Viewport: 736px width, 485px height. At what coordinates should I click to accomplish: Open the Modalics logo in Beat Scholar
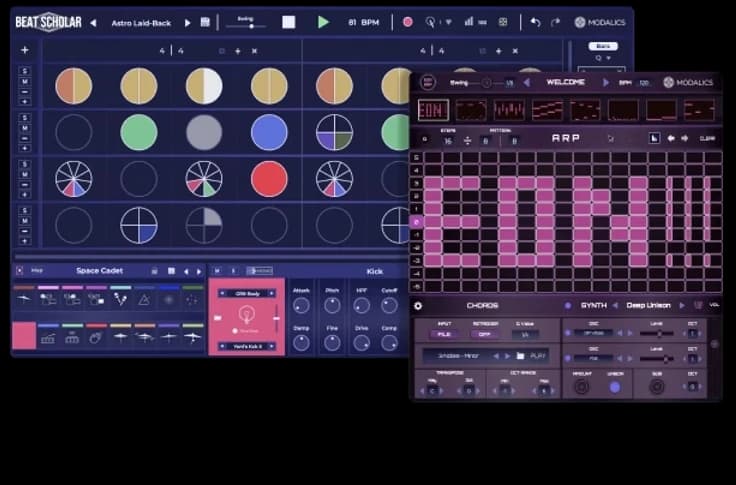600,22
